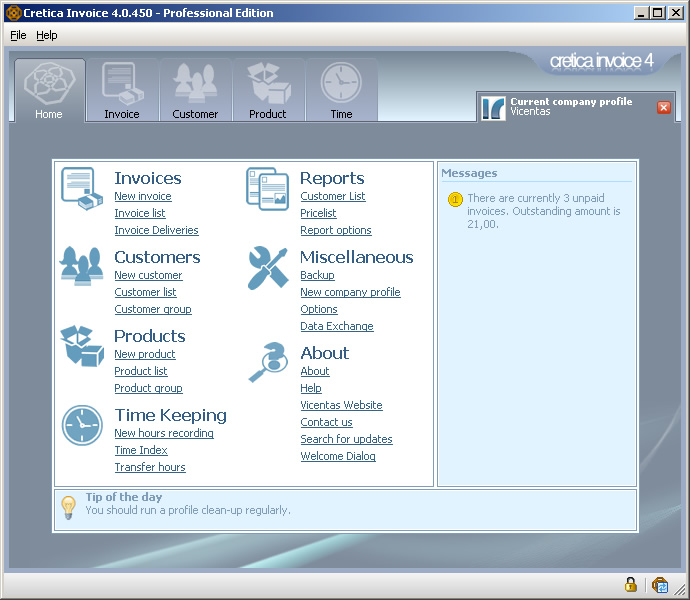
Task: Click the yellow unpaid invoices message icon
Action: 455,199
